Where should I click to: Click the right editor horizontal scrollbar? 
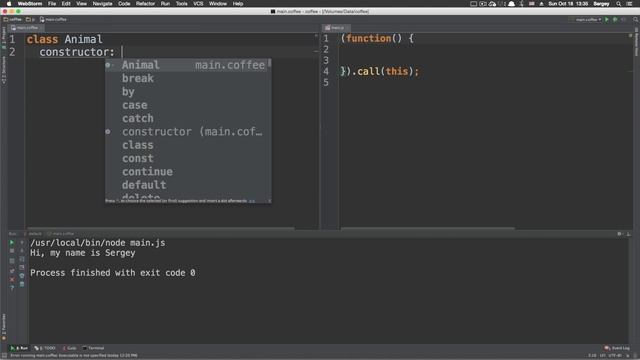428,228
